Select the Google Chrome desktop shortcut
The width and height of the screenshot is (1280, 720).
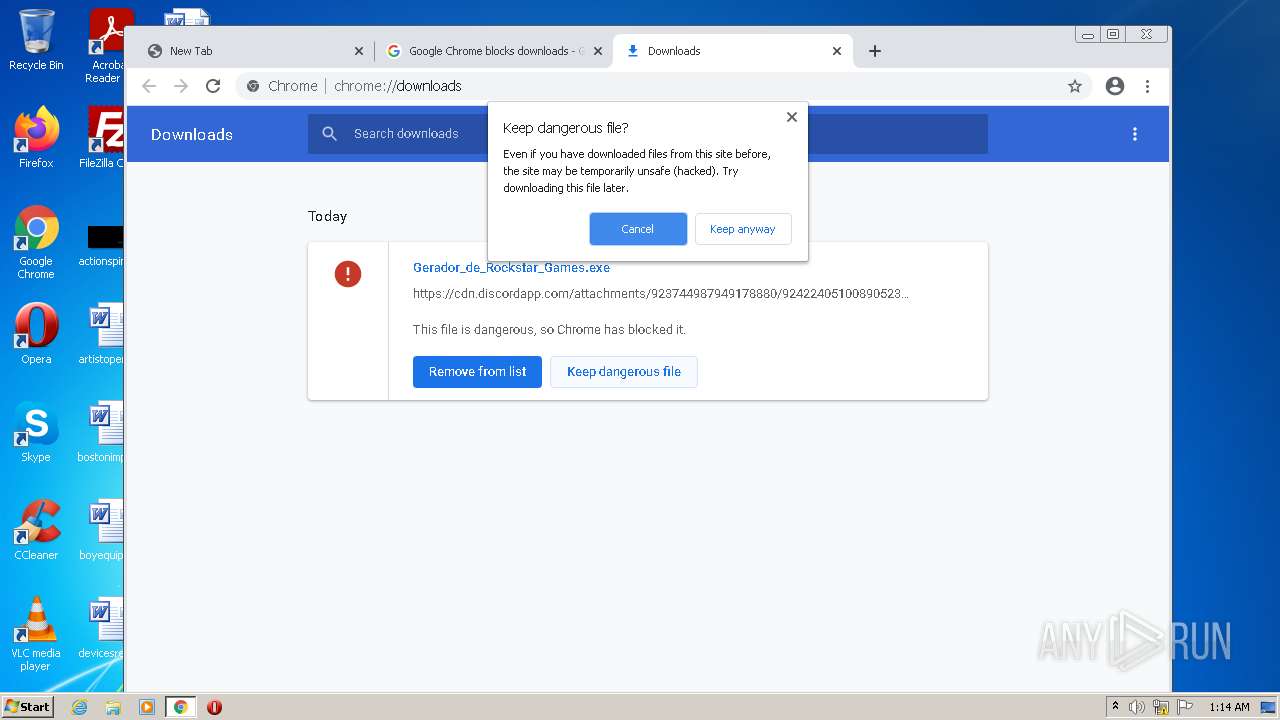[x=36, y=242]
